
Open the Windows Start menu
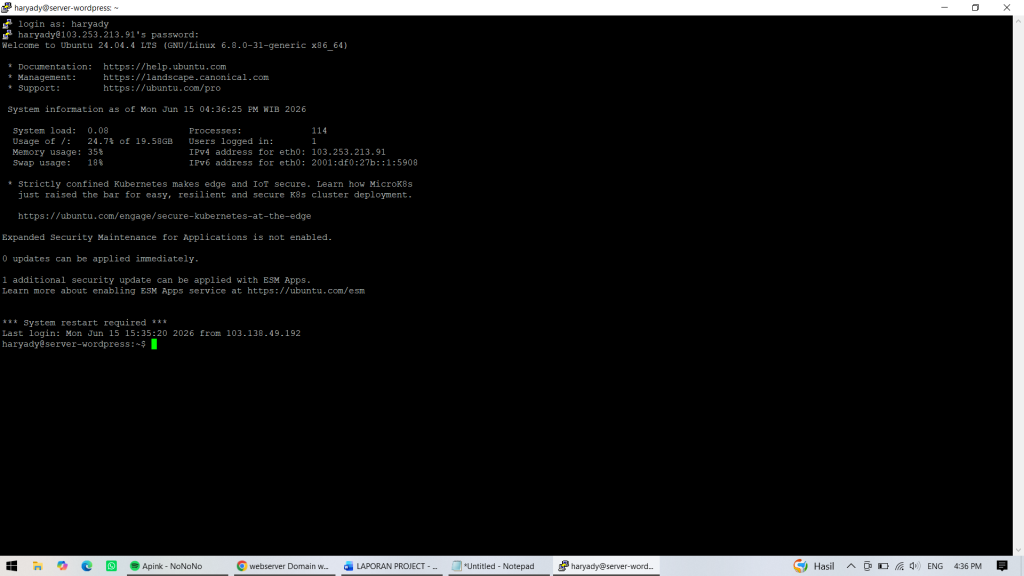[12, 566]
